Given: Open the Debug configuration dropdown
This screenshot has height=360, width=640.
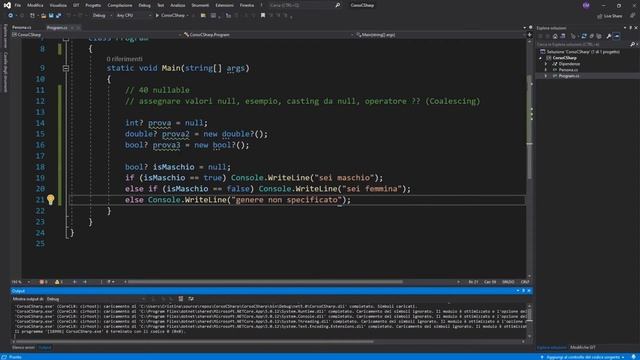Looking at the screenshot, I should coord(102,16).
